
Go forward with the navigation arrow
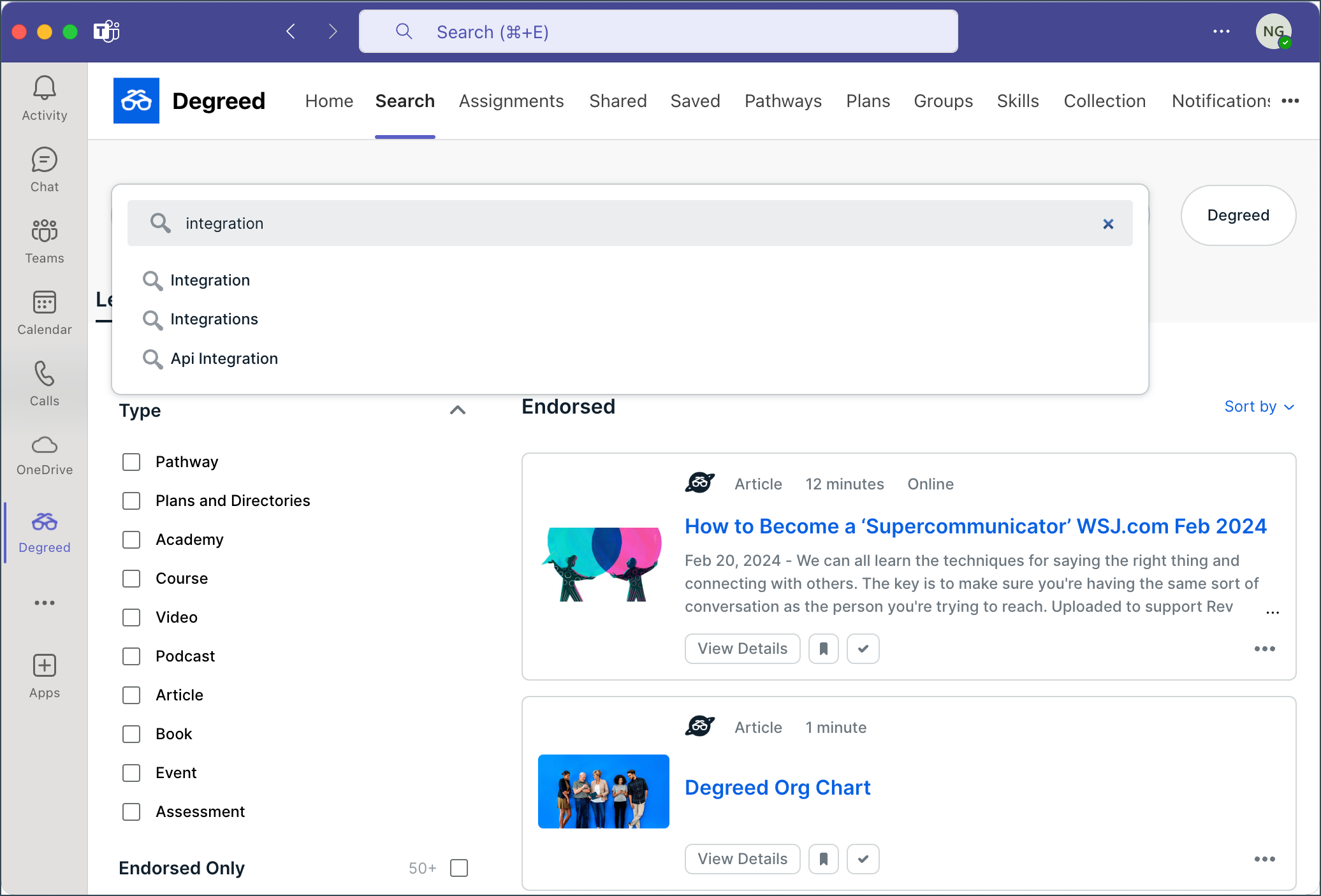click(332, 31)
